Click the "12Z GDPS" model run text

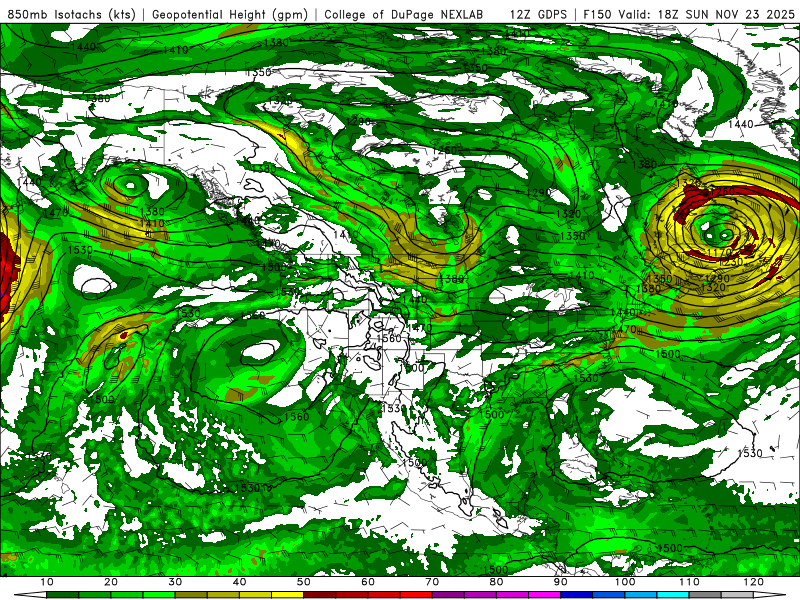coord(538,15)
